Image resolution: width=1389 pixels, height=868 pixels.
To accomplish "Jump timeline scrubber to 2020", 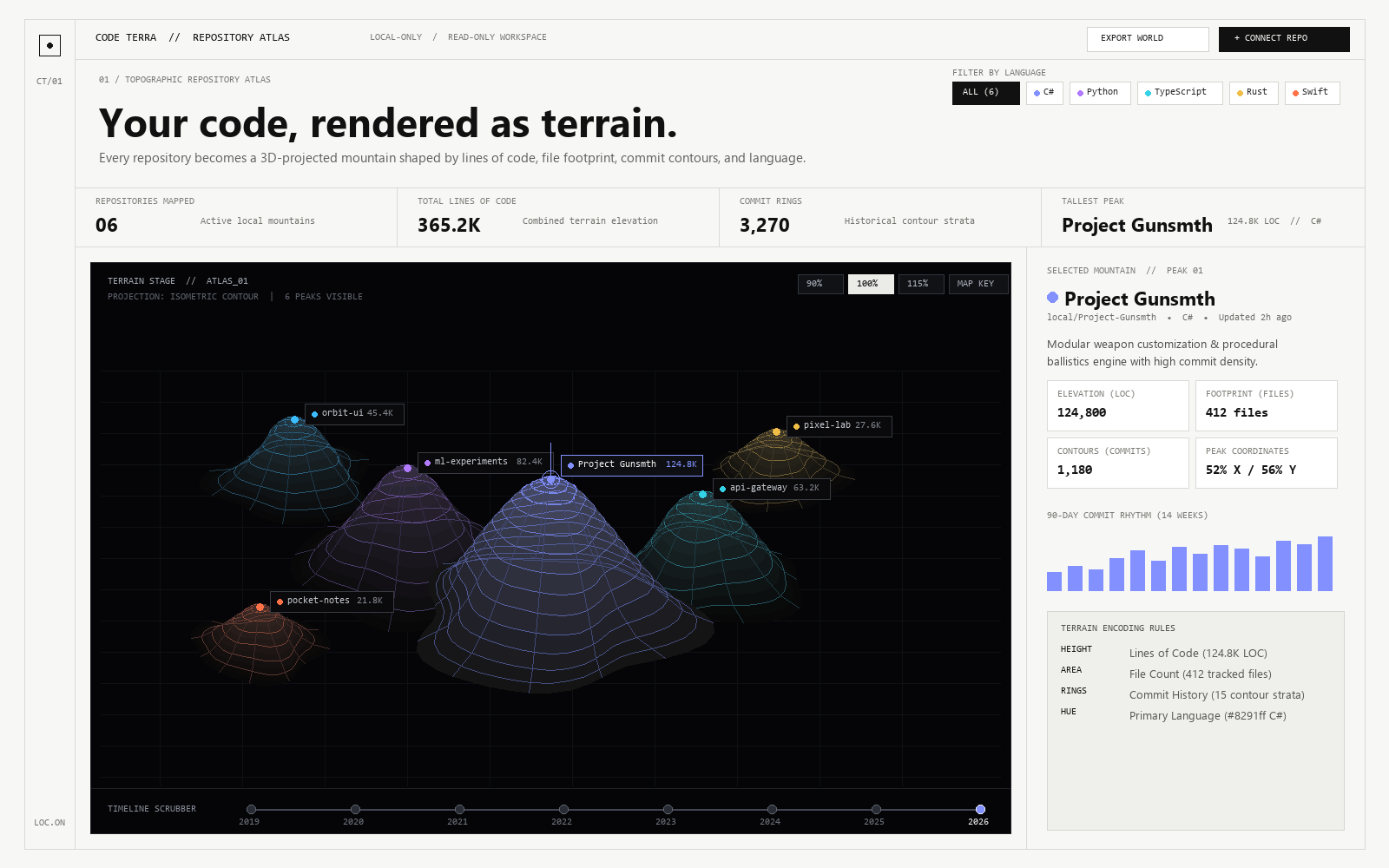I will (x=355, y=810).
